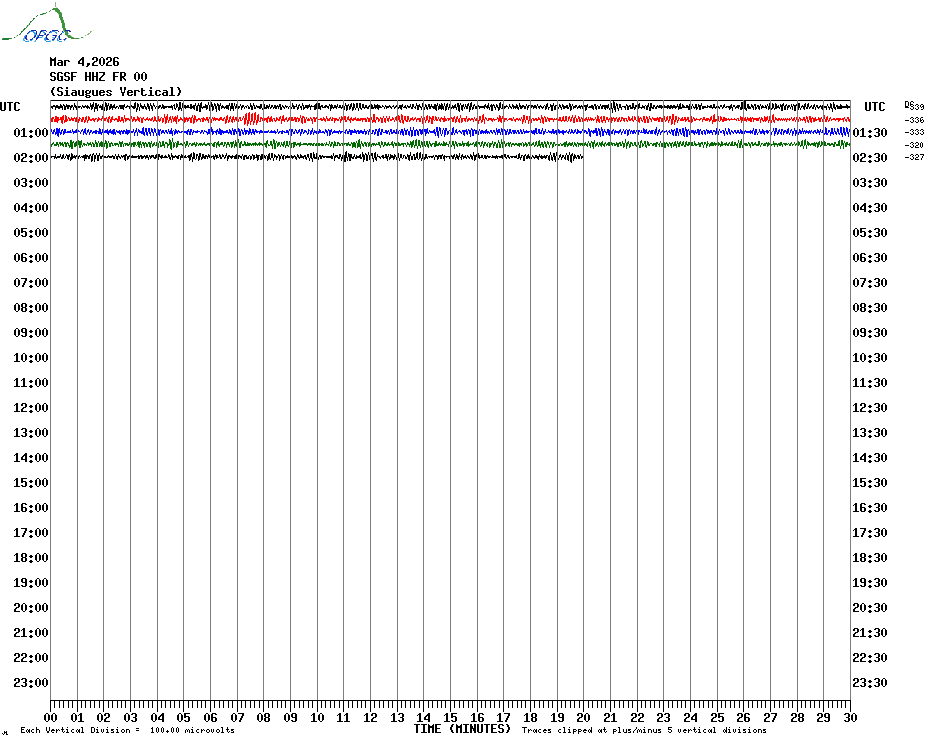The height and width of the screenshot is (744, 930).
Task: Click the black trace on the 02:00 row
Action: click(317, 157)
